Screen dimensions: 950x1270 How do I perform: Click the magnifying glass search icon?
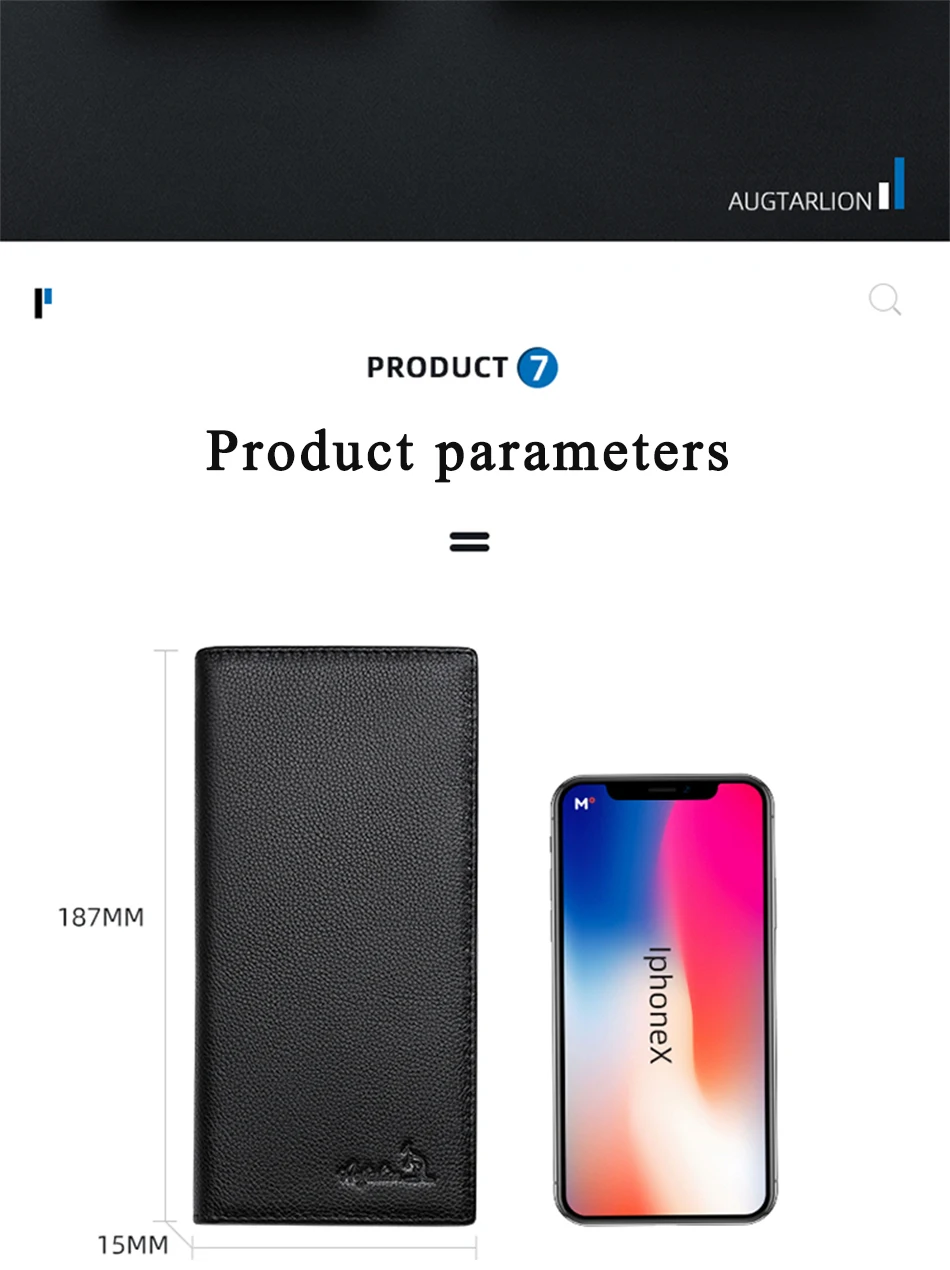coord(885,299)
